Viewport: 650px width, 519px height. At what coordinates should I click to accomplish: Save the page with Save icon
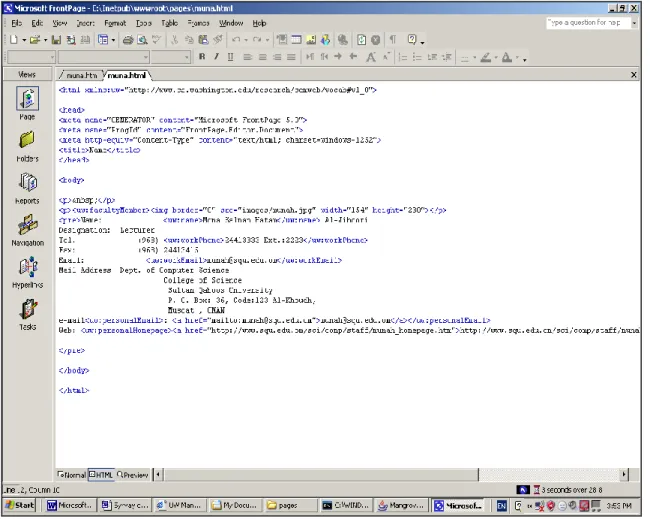coord(56,40)
